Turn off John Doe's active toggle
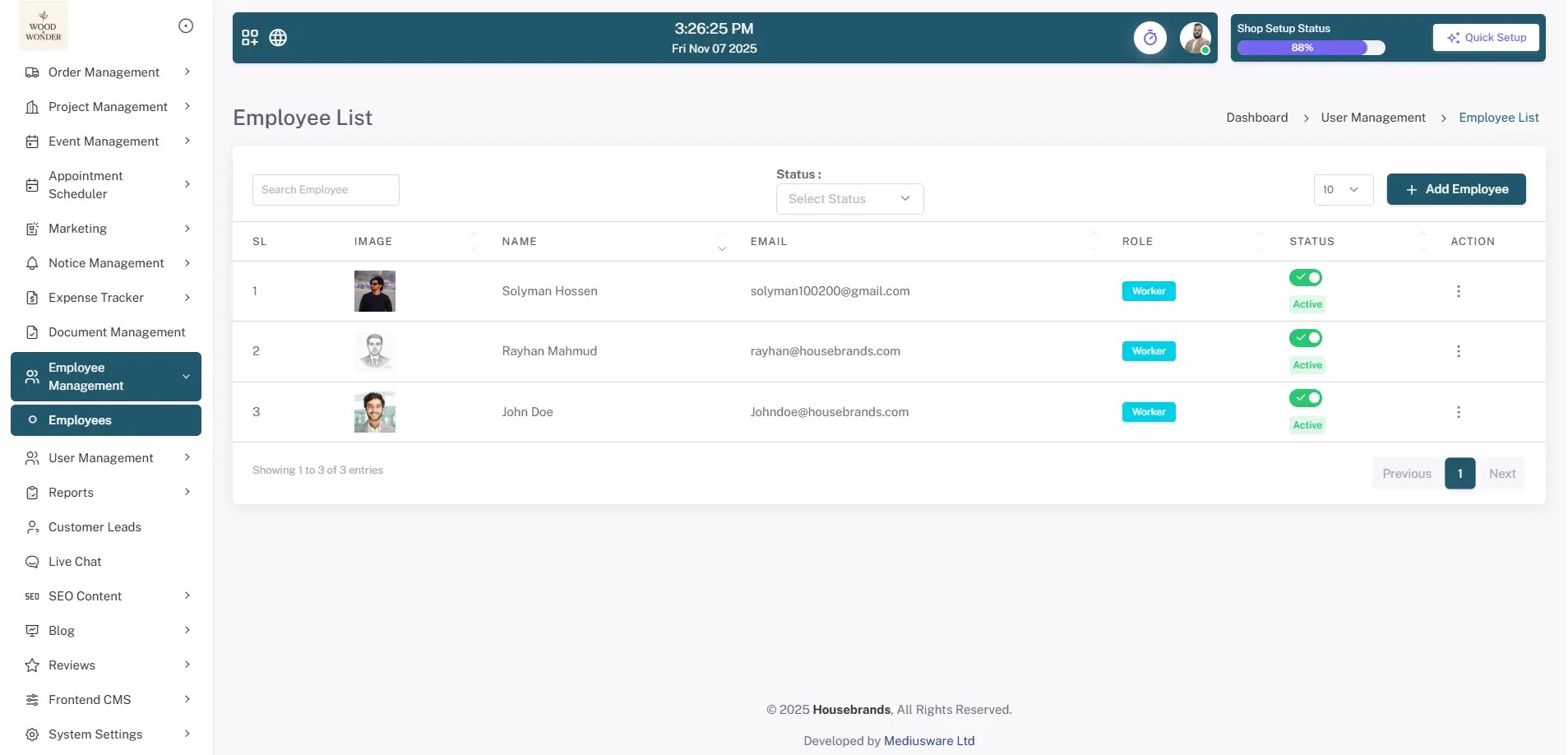 1306,398
